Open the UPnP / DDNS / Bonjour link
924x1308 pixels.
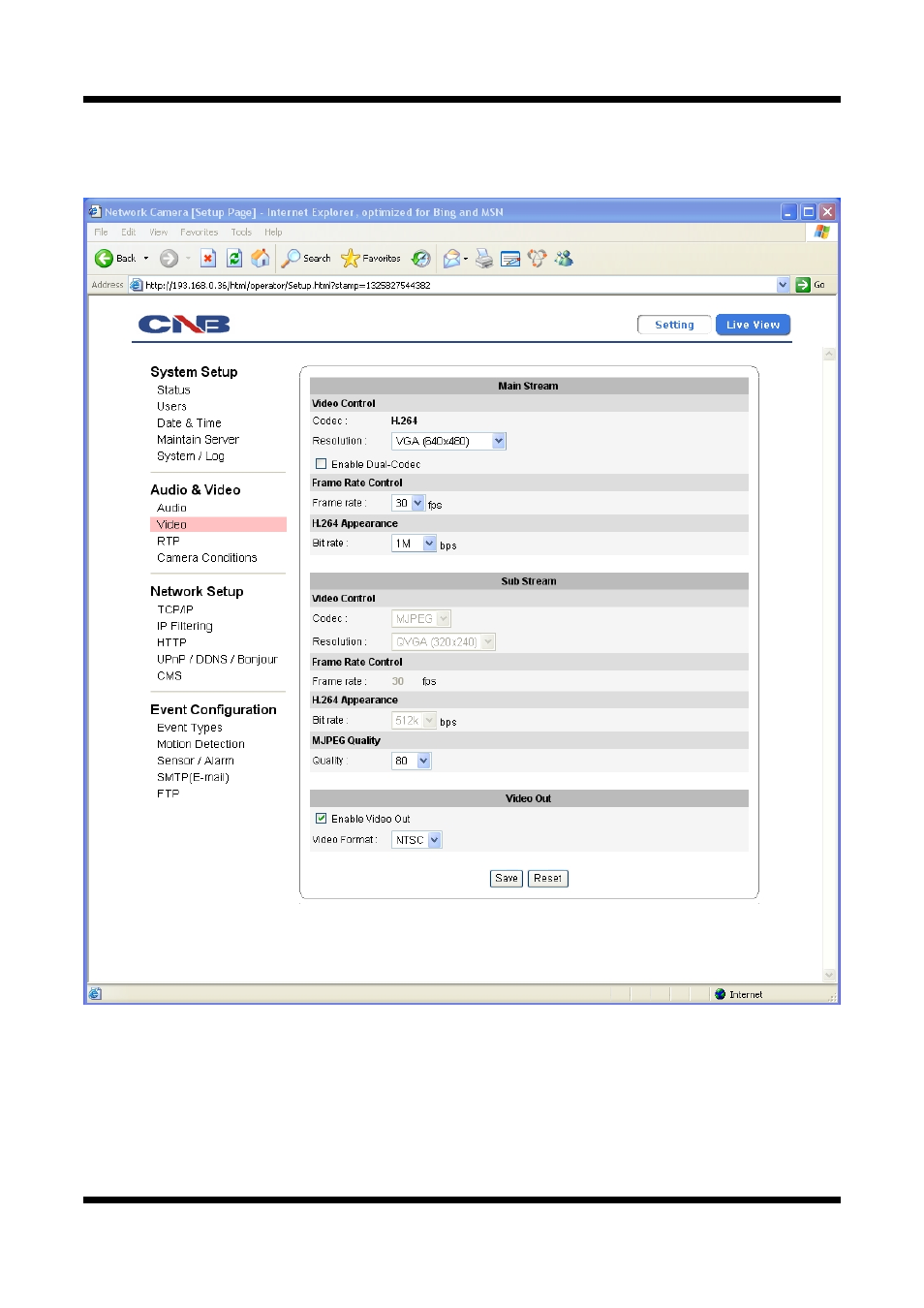(217, 660)
